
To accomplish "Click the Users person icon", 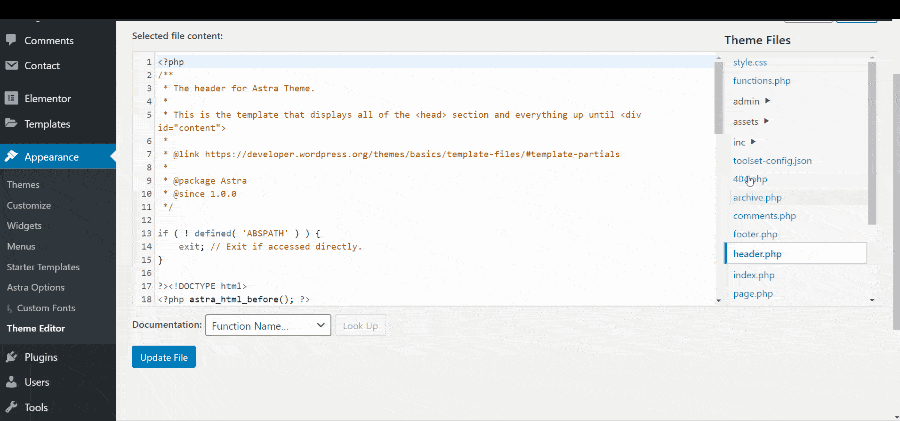I will coord(11,382).
